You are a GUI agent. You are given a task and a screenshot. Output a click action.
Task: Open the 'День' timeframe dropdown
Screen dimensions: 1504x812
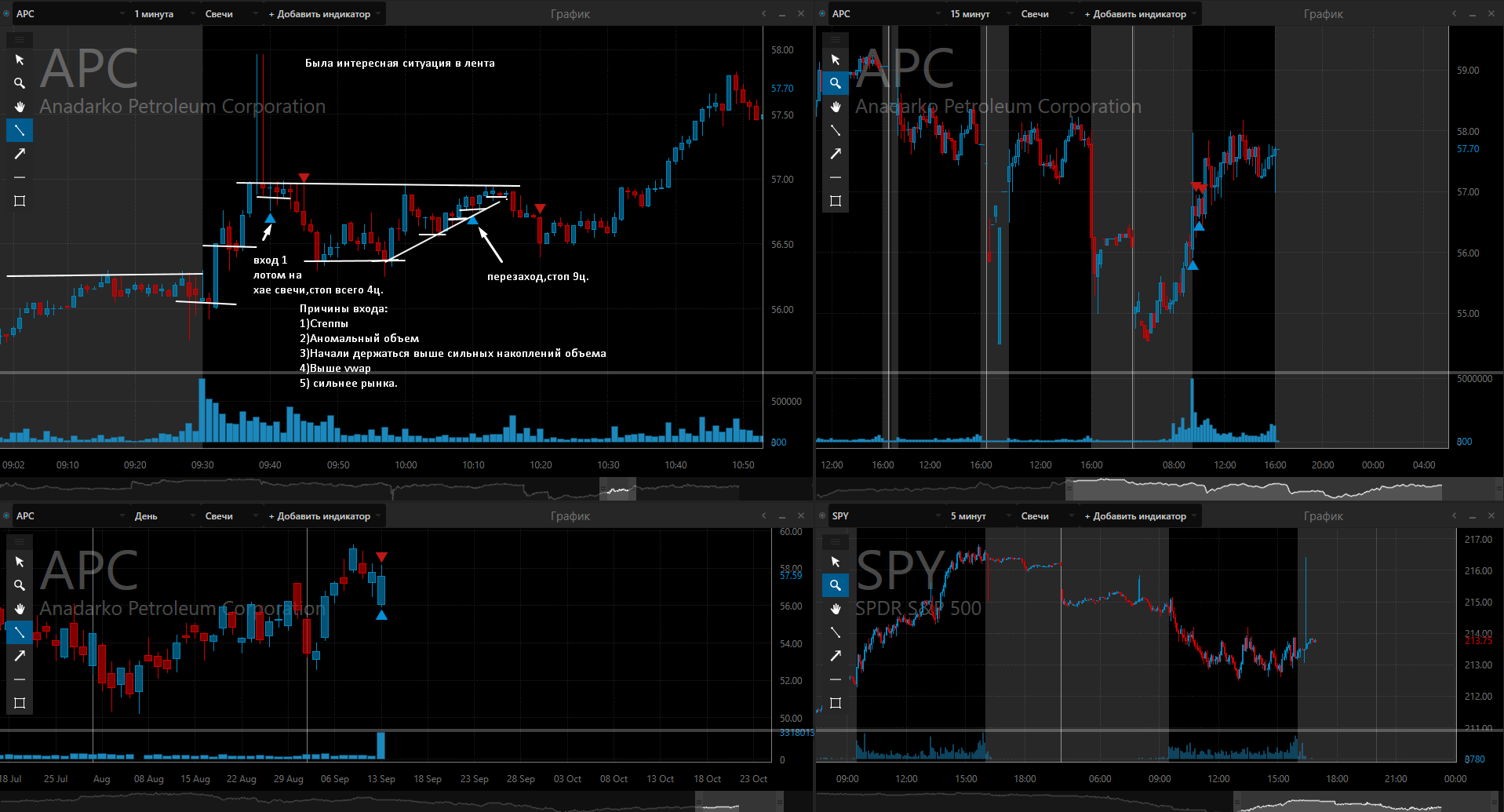click(165, 515)
